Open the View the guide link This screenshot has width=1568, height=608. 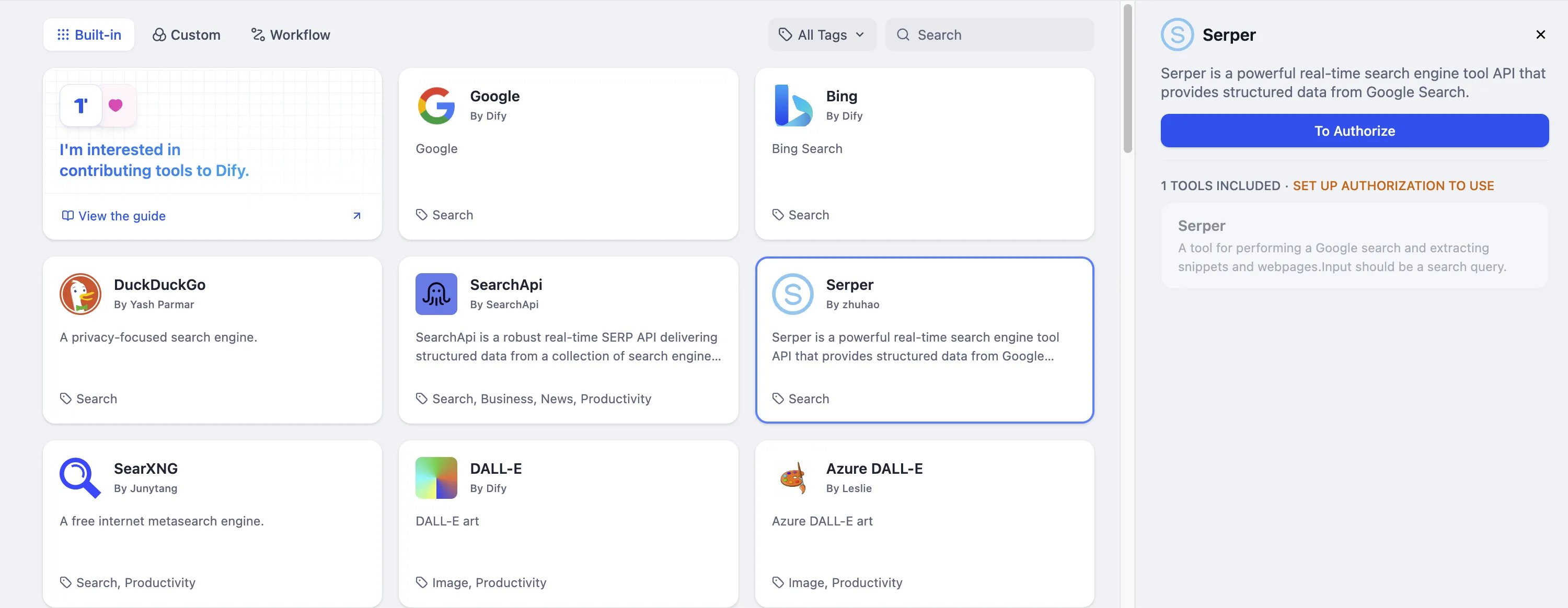pyautogui.click(x=122, y=215)
